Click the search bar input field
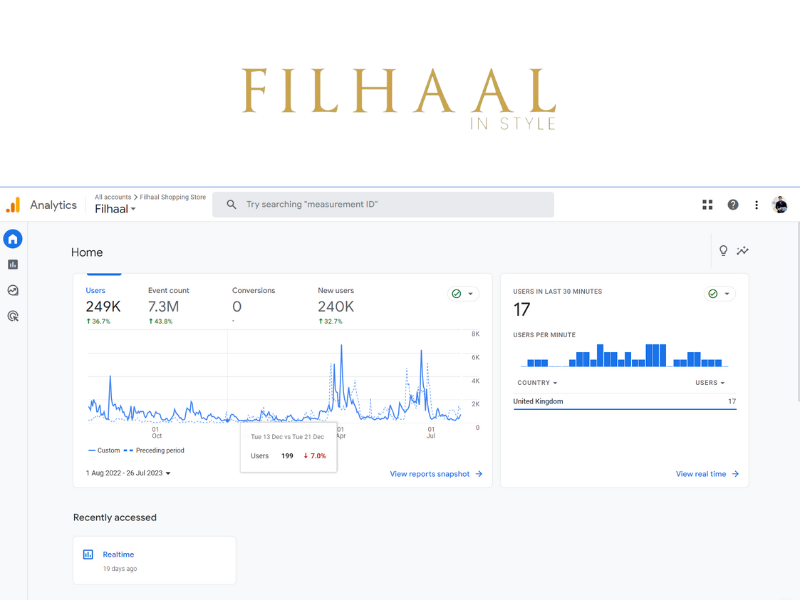 [383, 204]
